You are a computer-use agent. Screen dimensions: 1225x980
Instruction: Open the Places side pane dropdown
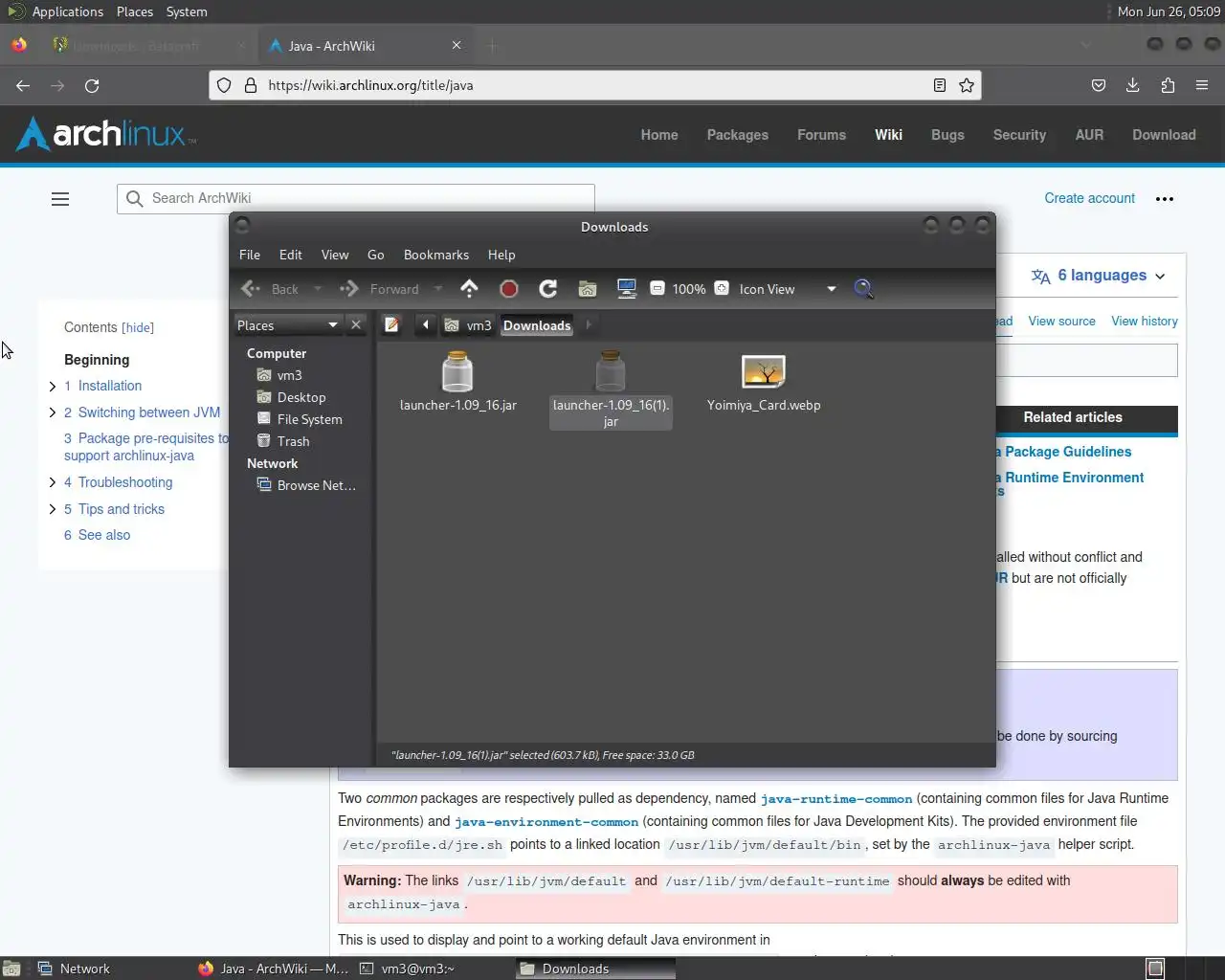click(287, 324)
